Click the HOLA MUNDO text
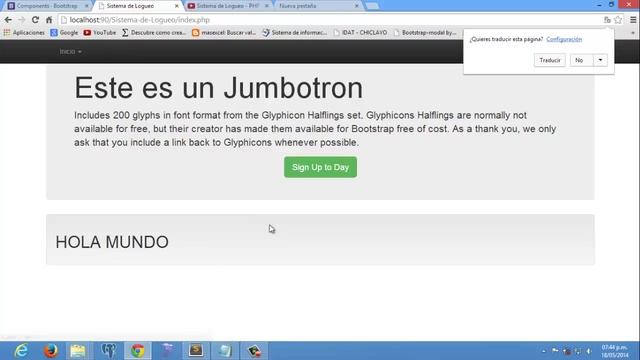The width and height of the screenshot is (640, 360). (112, 242)
